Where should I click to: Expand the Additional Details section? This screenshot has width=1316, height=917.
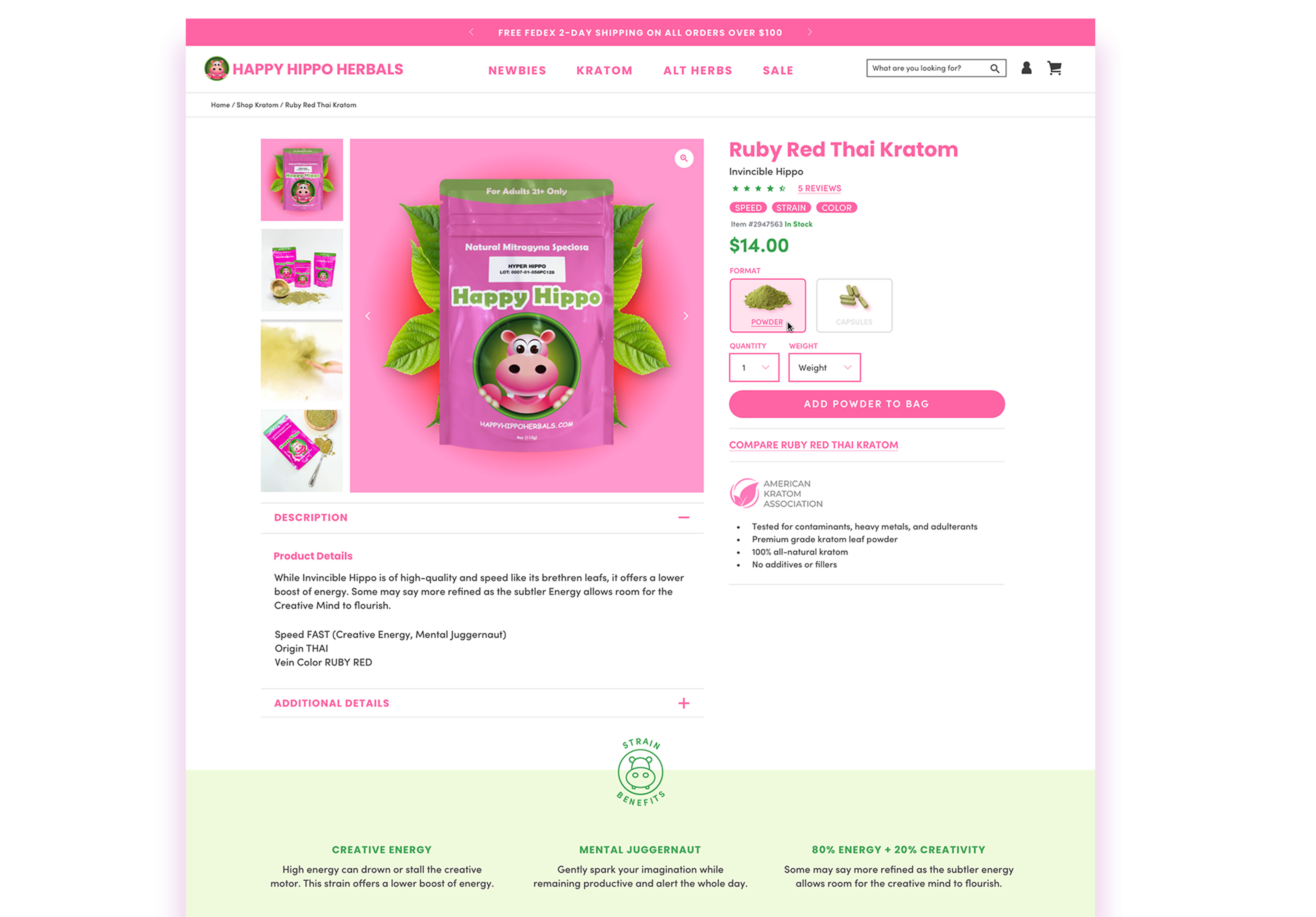(x=683, y=703)
